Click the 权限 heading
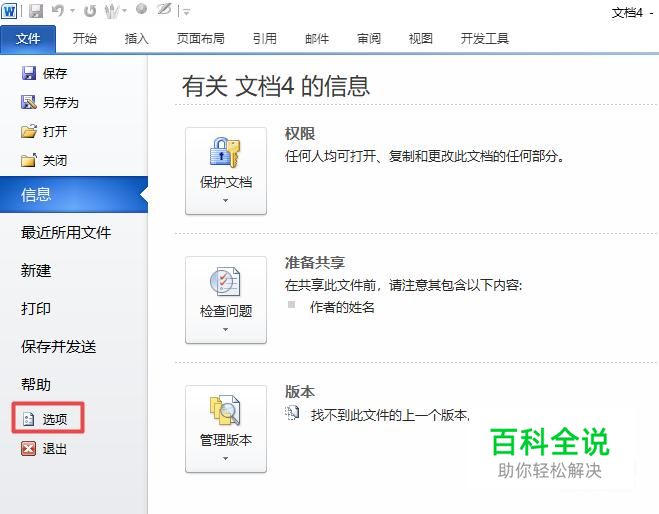Screen dimensions: 659x514 (x=300, y=134)
